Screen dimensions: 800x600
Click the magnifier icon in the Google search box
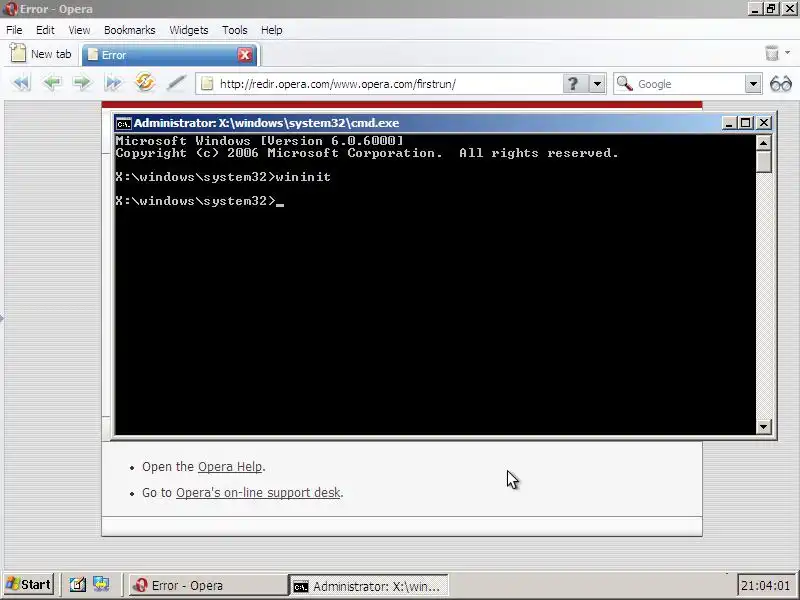624,83
